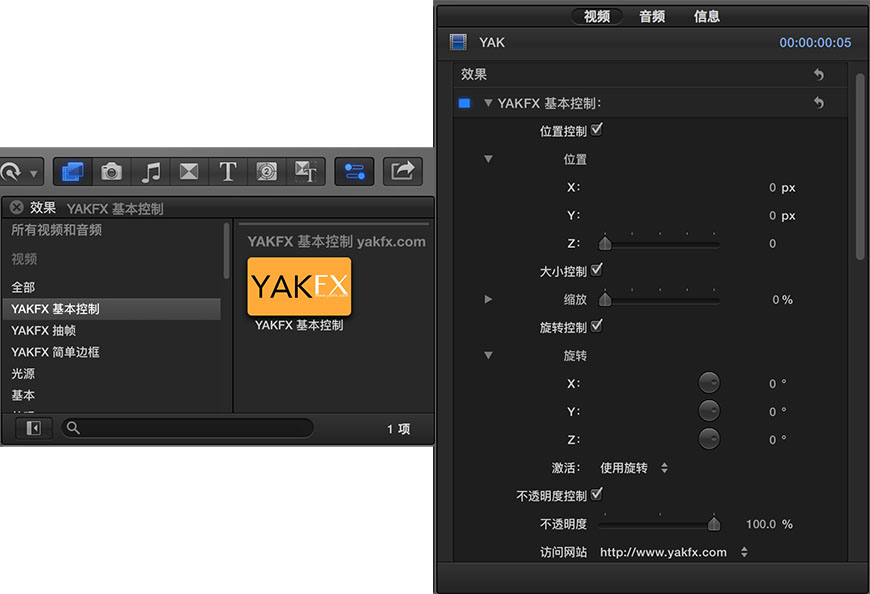870x594 pixels.
Task: Click the YAK clip film icon
Action: click(x=458, y=42)
